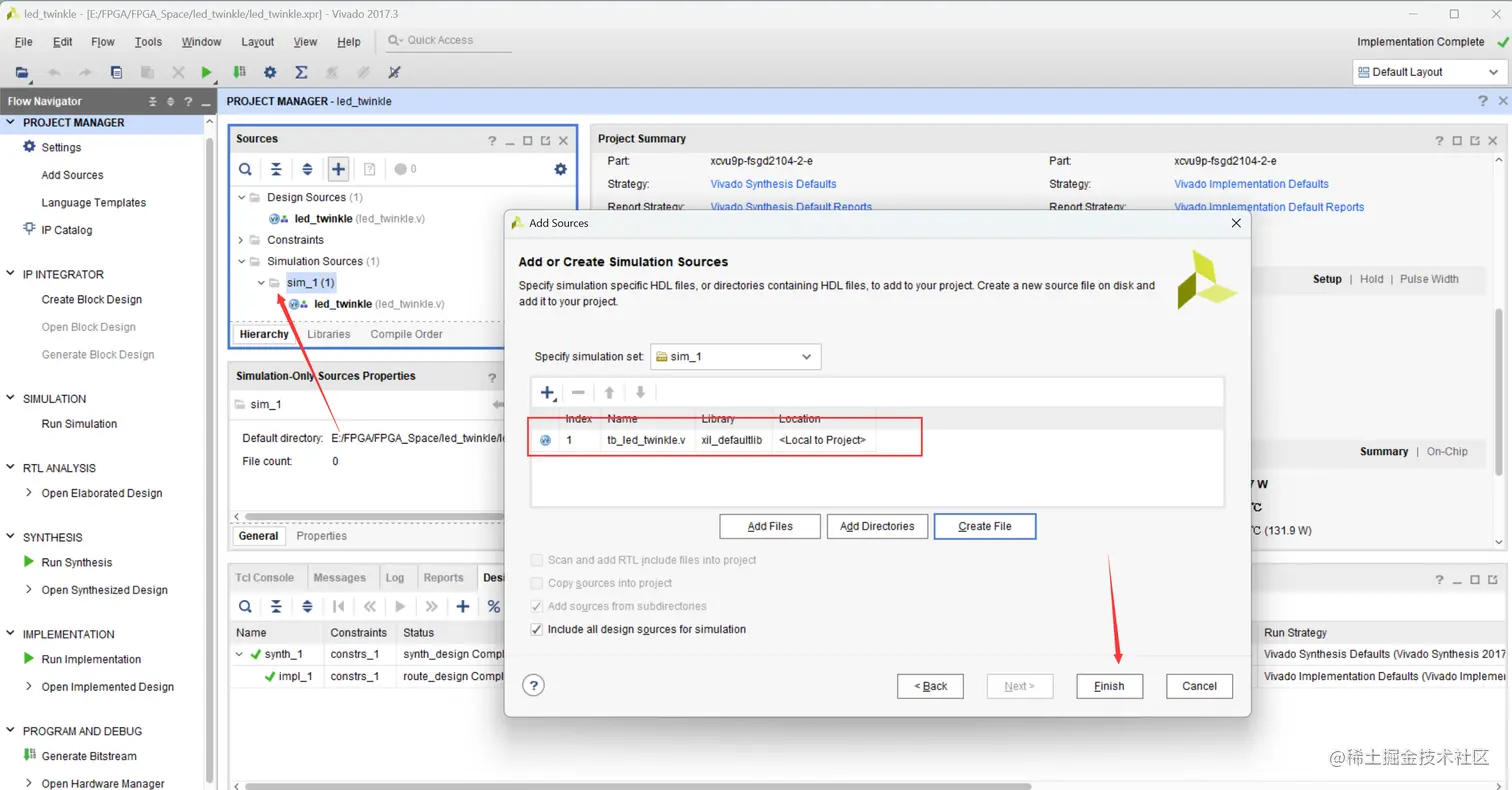1512x790 pixels.
Task: Collapse all in Flow Navigator header
Action: [x=153, y=102]
